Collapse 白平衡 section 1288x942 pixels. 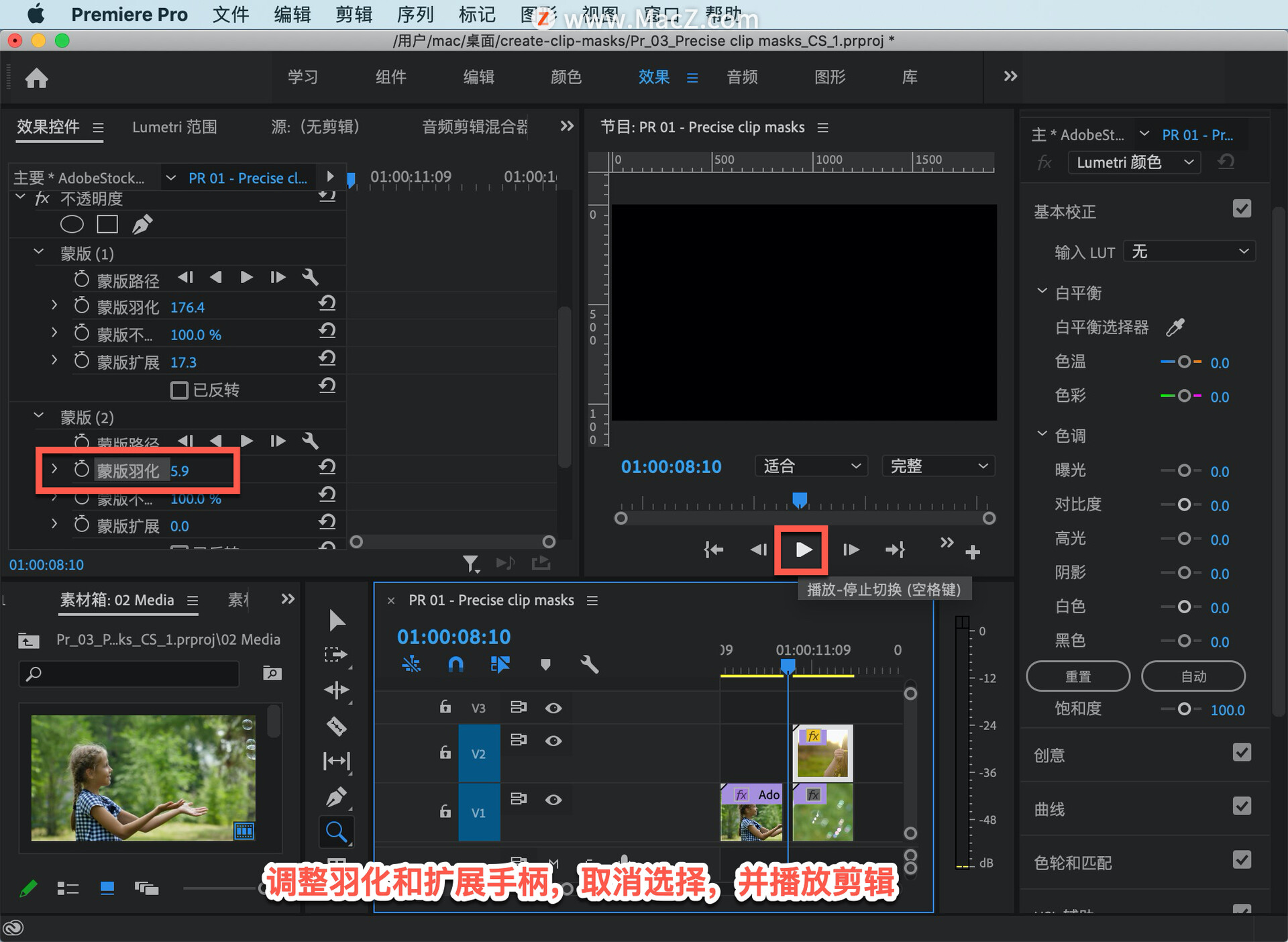[x=1042, y=291]
